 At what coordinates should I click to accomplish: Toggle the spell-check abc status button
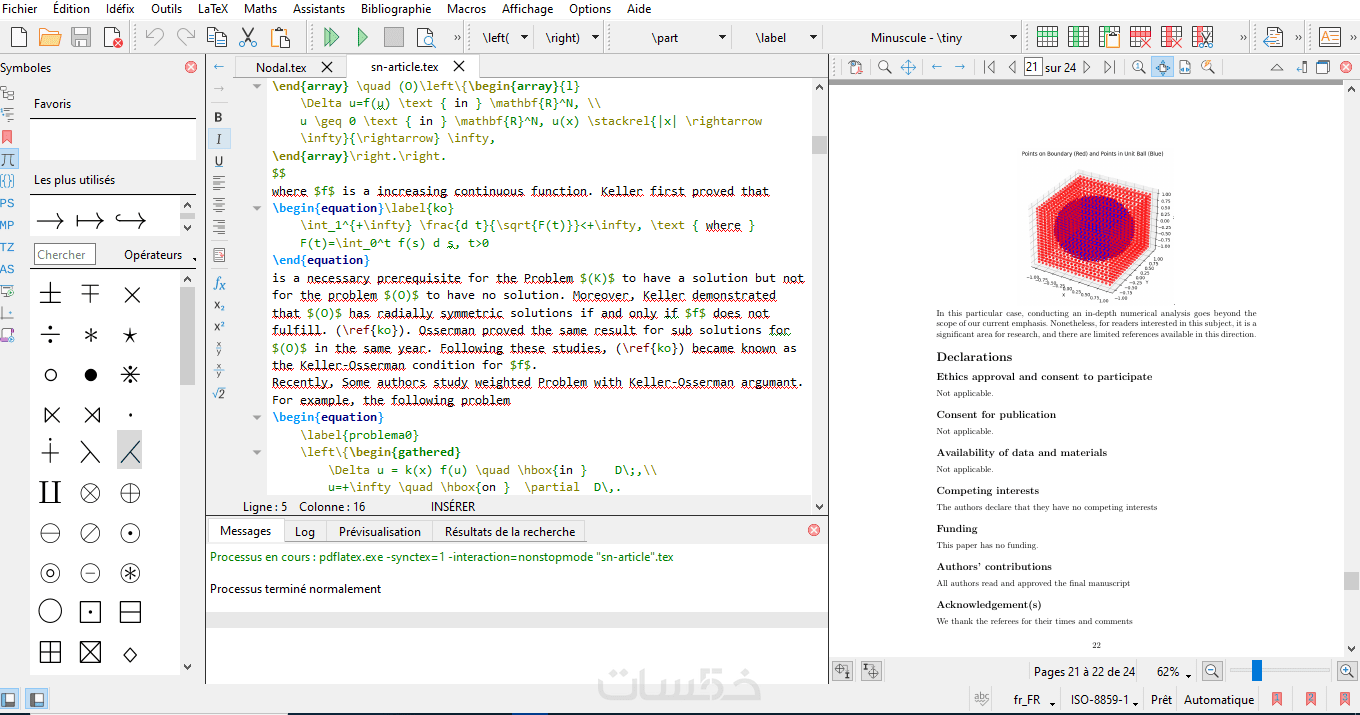pyautogui.click(x=982, y=699)
